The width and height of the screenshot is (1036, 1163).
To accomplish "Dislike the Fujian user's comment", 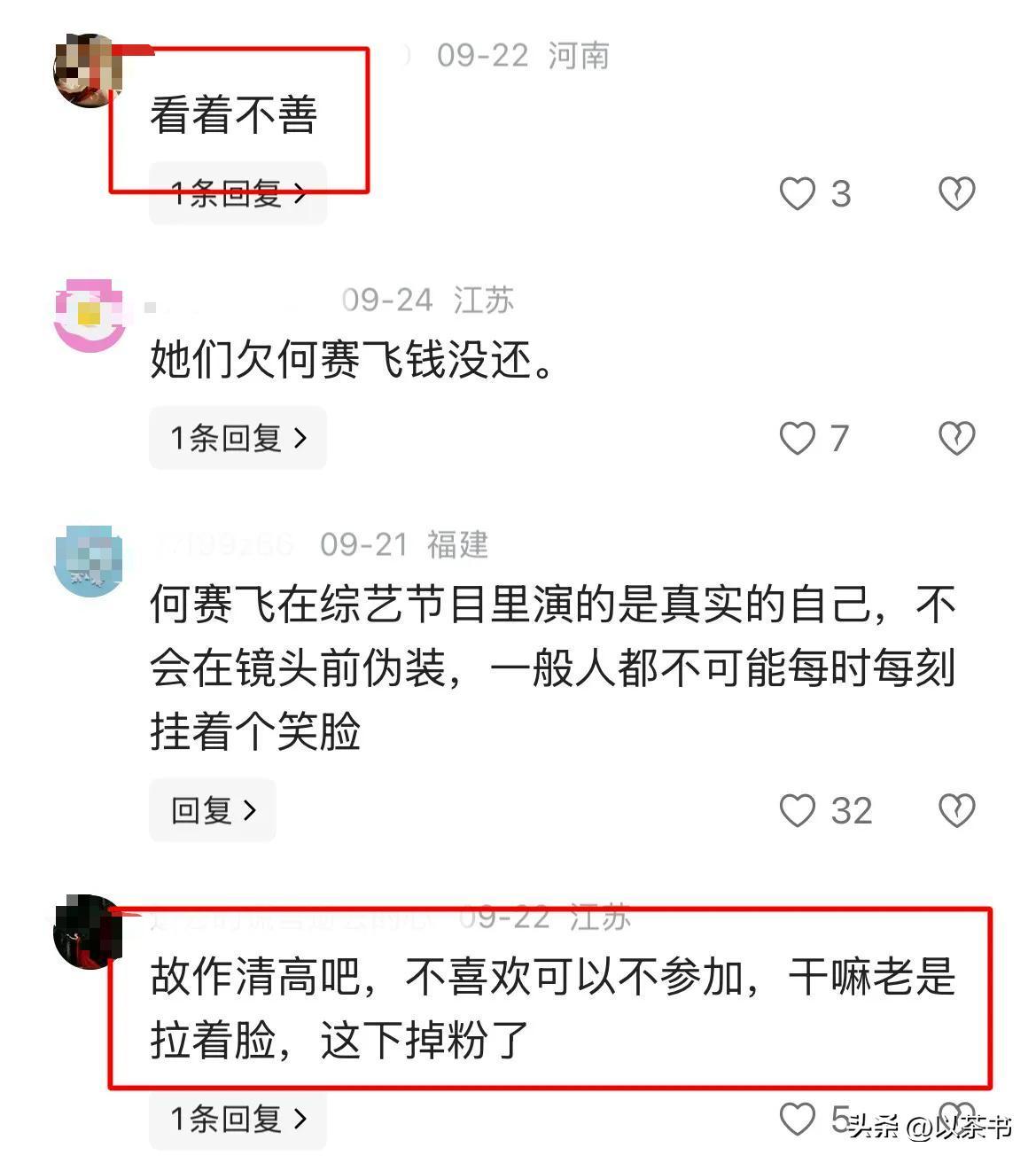I will coord(956,810).
